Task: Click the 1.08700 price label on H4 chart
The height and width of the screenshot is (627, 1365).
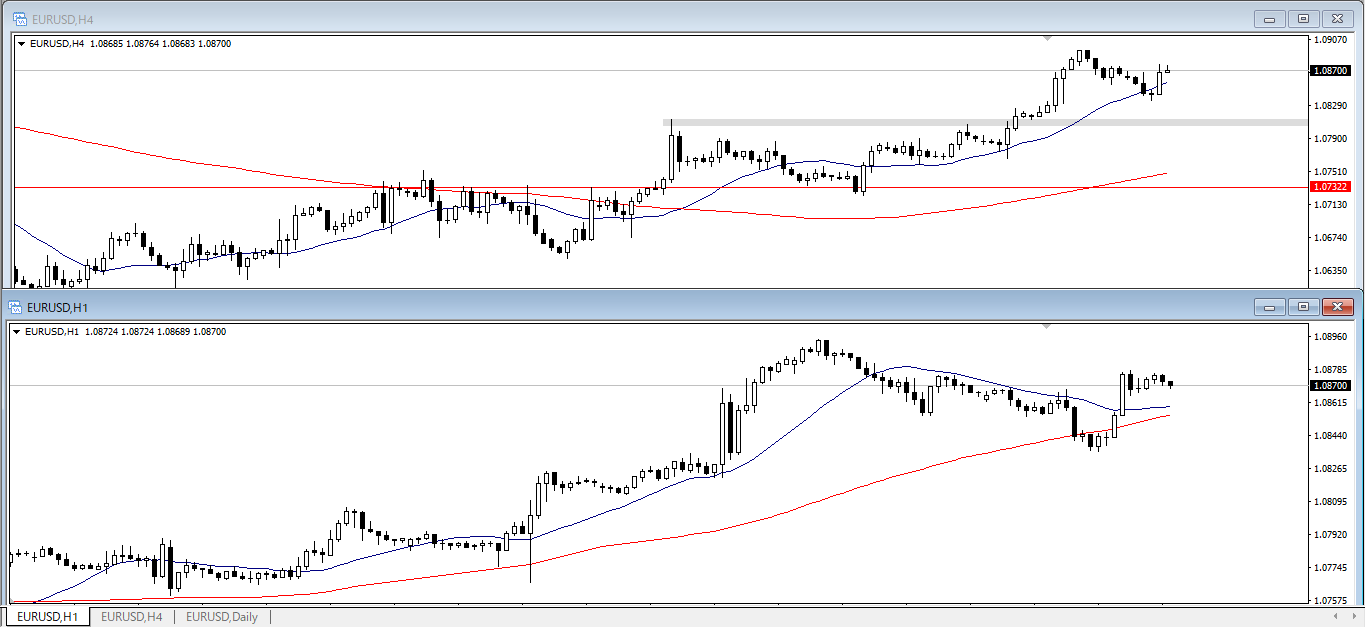Action: point(1330,70)
